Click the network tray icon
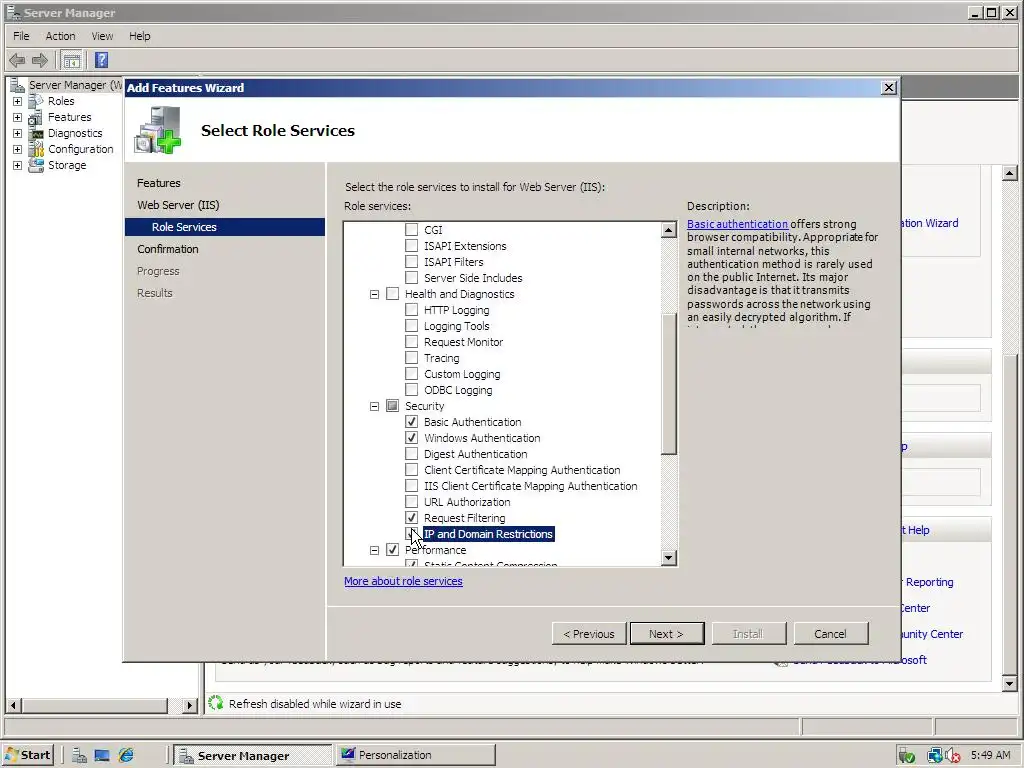The width and height of the screenshot is (1024, 768). coord(934,756)
